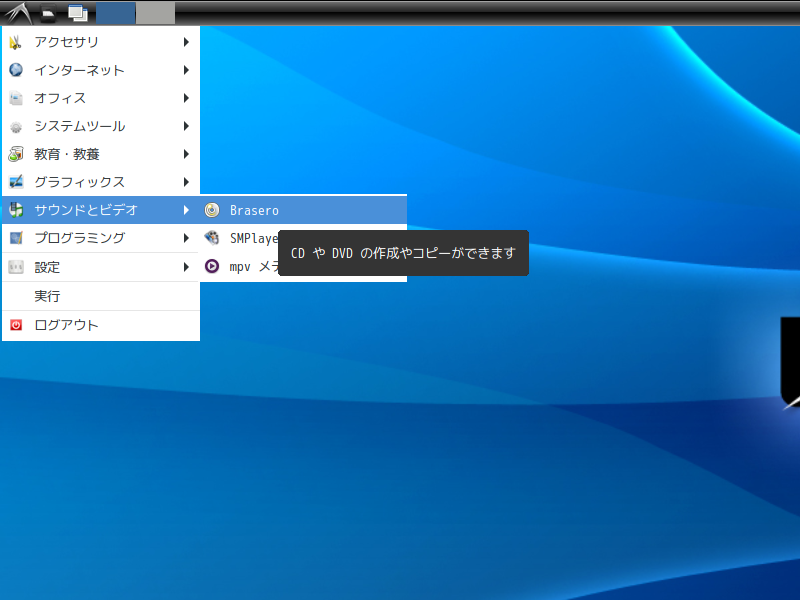The height and width of the screenshot is (600, 800).
Task: Expand the グラフィックス submenu arrow
Action: point(186,182)
